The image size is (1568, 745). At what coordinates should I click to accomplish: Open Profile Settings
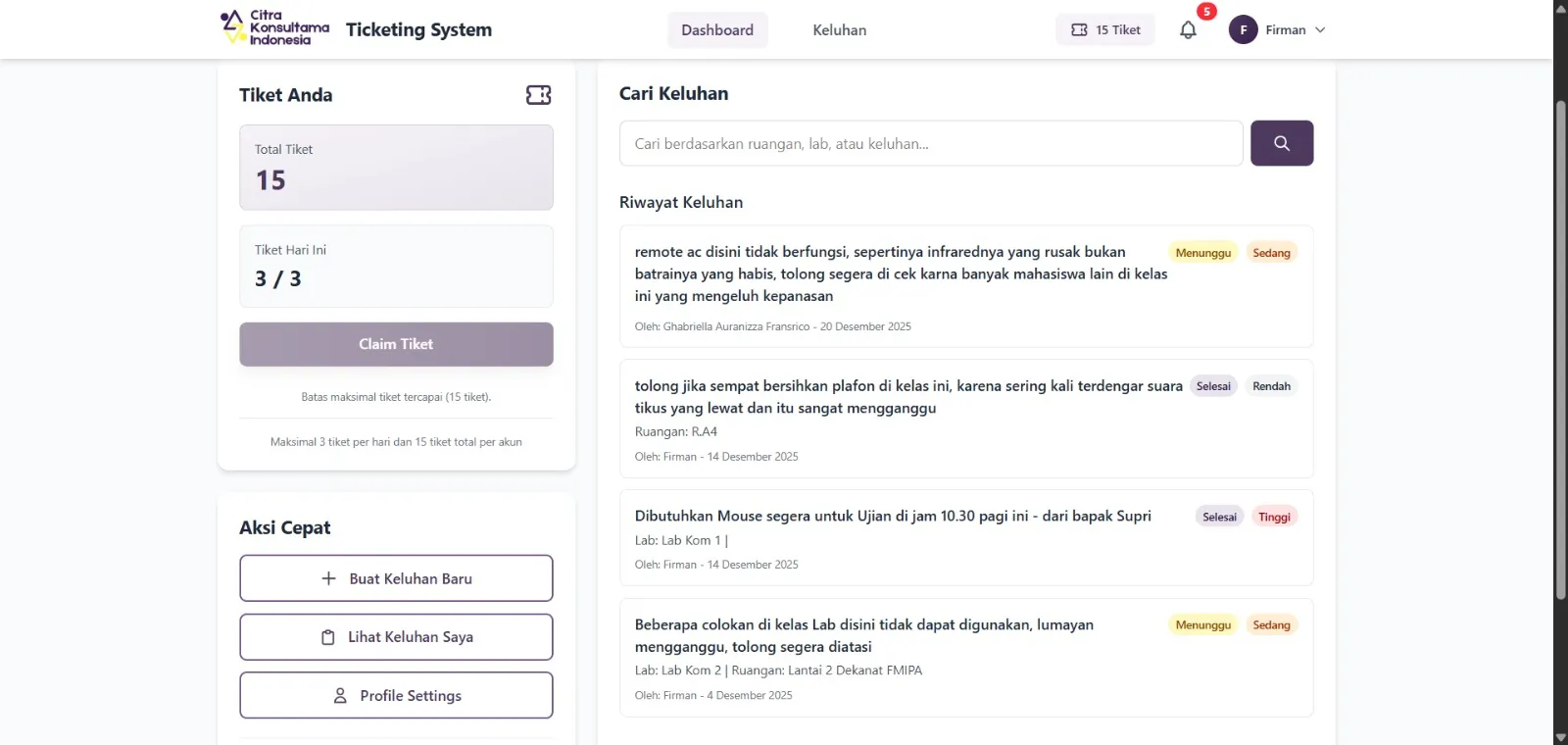tap(396, 695)
